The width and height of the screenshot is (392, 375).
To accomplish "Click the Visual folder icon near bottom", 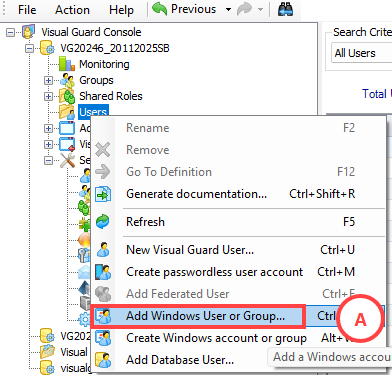I will coord(47,352).
